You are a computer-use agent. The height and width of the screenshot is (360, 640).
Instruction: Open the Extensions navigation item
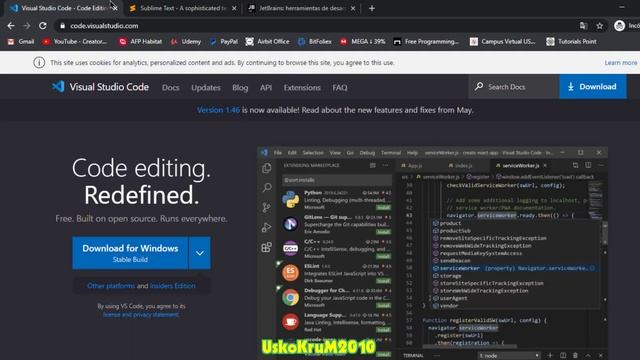point(302,88)
